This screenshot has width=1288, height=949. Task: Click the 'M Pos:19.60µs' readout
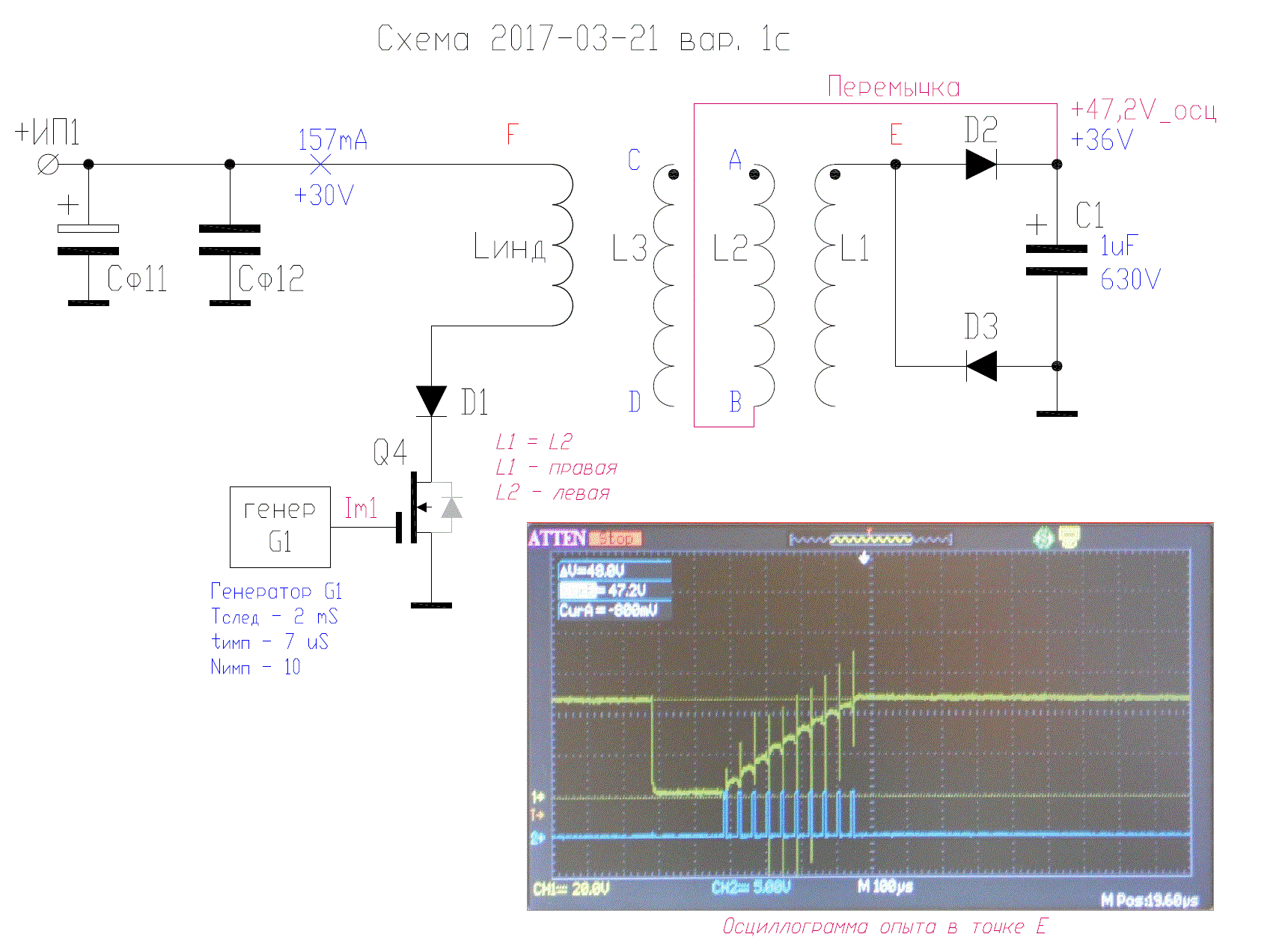[x=1150, y=900]
